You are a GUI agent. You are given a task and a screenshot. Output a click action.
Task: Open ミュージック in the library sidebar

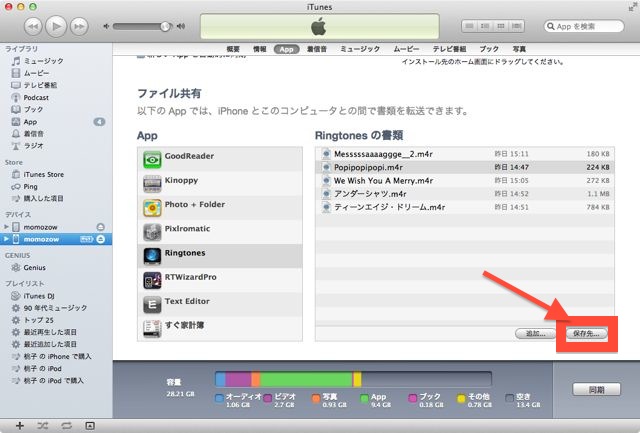[44, 61]
